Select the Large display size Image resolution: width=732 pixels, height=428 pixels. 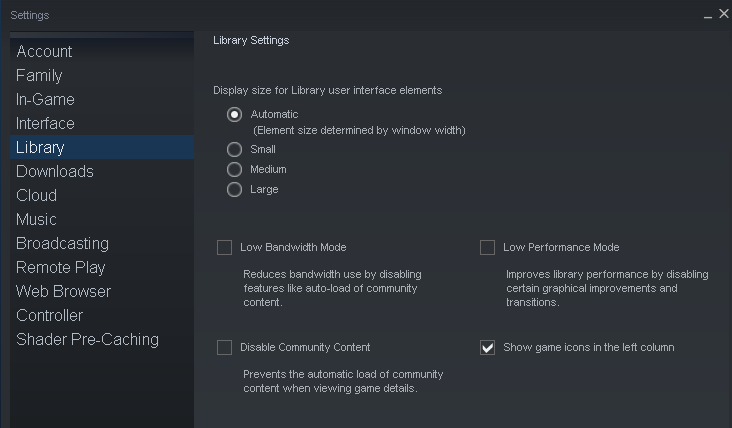235,190
